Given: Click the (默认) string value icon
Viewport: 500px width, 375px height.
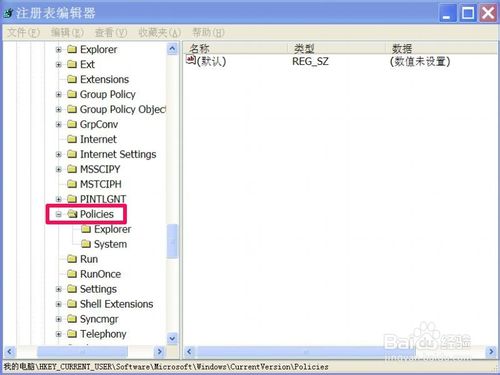Looking at the screenshot, I should [x=191, y=60].
